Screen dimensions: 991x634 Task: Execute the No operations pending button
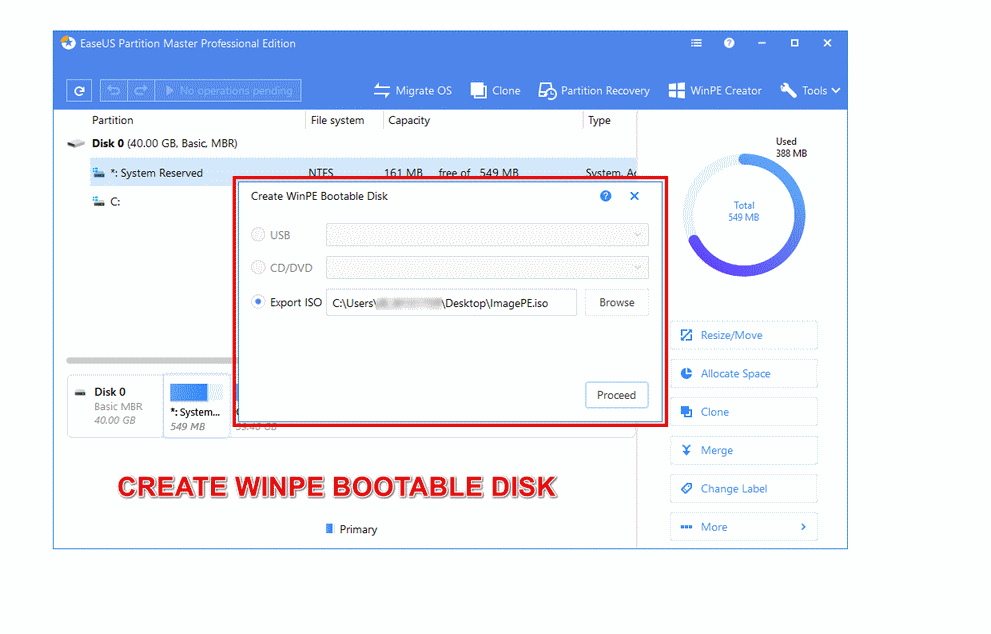tap(228, 90)
